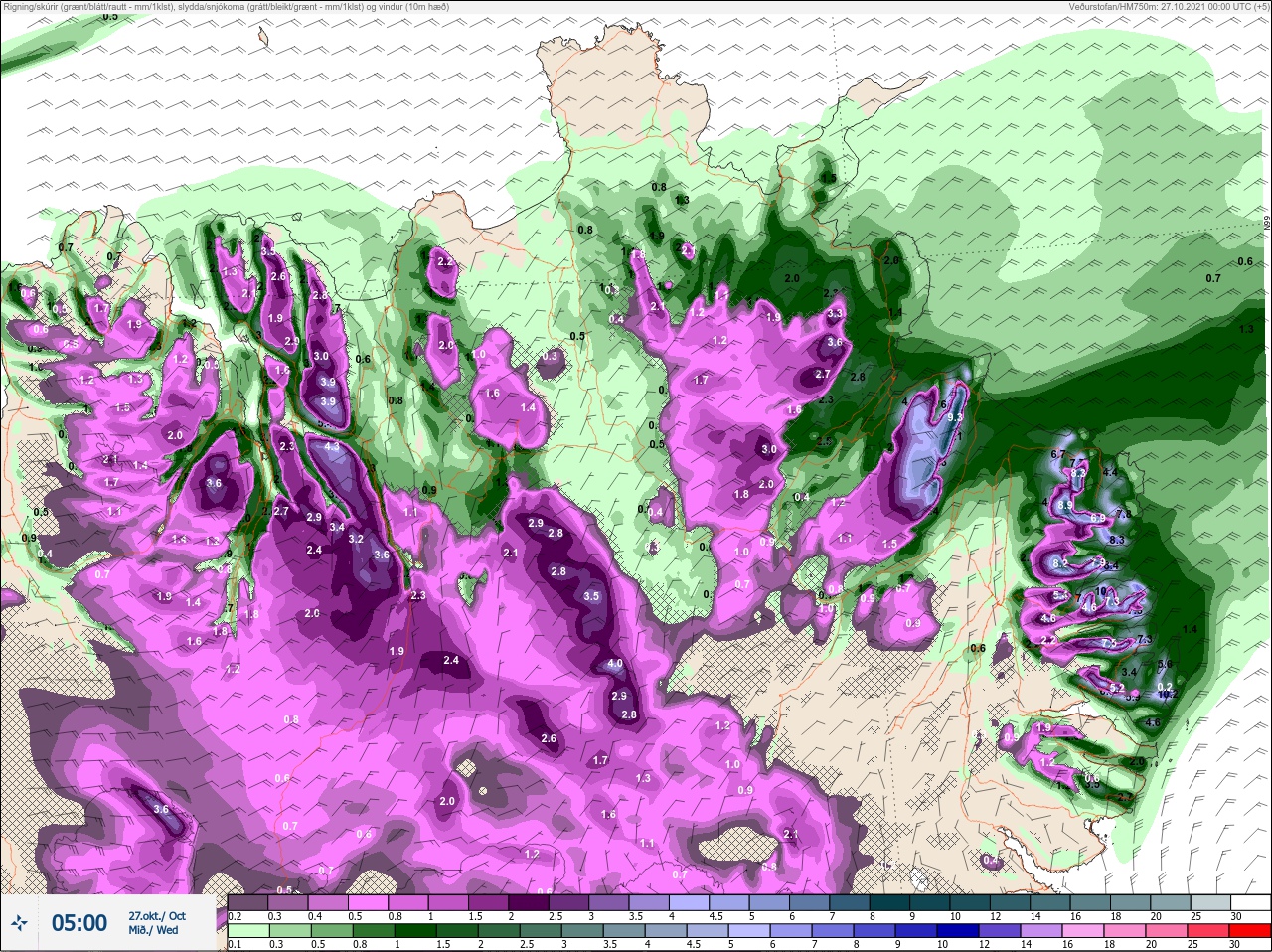This screenshot has width=1272, height=952.
Task: Click the 5.6 precipitation value in the east
Action: pos(1166,664)
